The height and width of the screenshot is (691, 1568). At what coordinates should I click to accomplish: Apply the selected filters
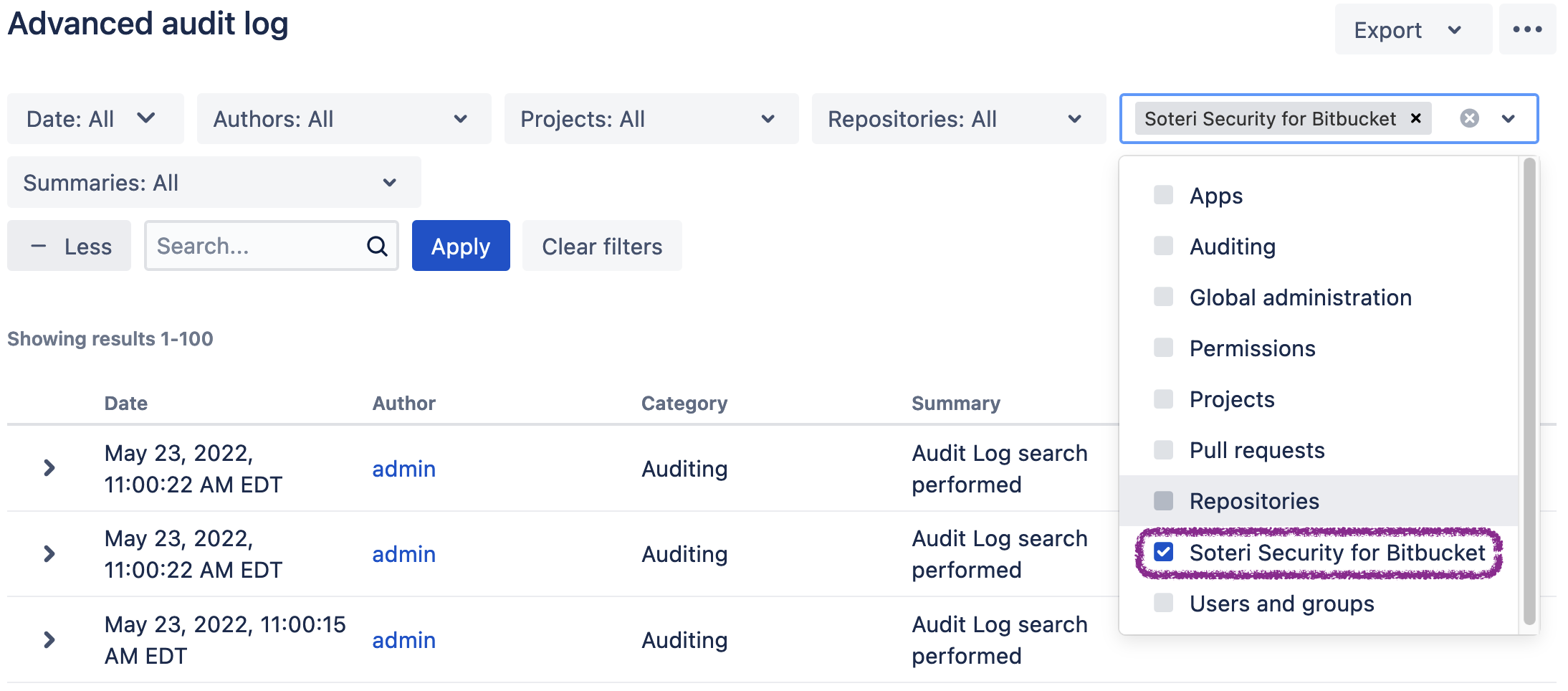460,246
